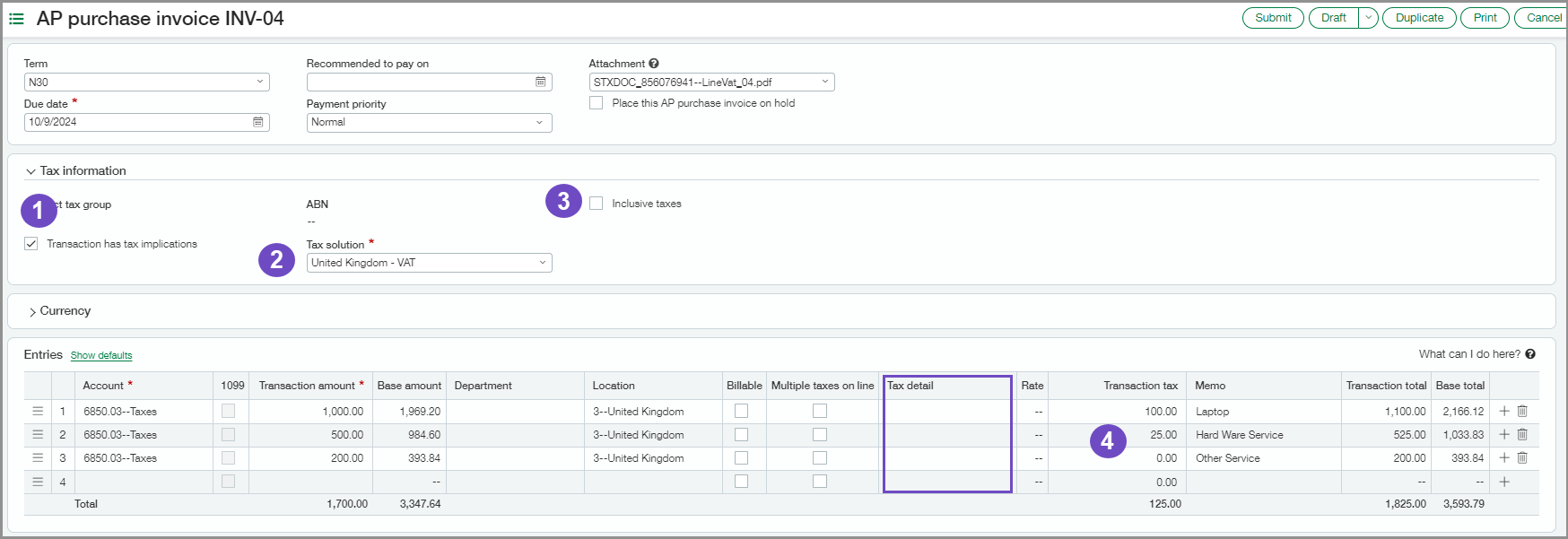This screenshot has width=1568, height=539.
Task: Click the Tax detail cell in row 1
Action: (947, 412)
